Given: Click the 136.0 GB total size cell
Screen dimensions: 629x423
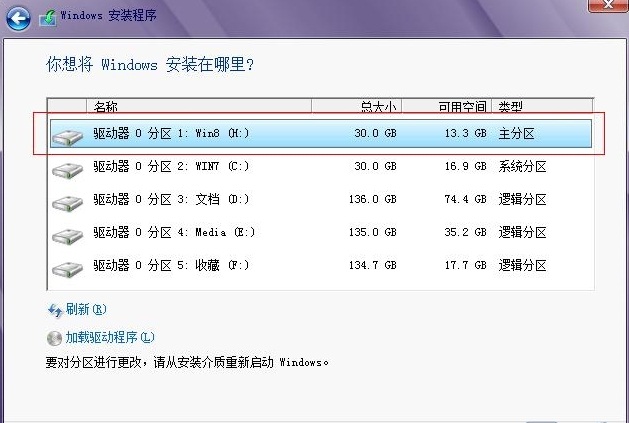Looking at the screenshot, I should coord(373,199).
